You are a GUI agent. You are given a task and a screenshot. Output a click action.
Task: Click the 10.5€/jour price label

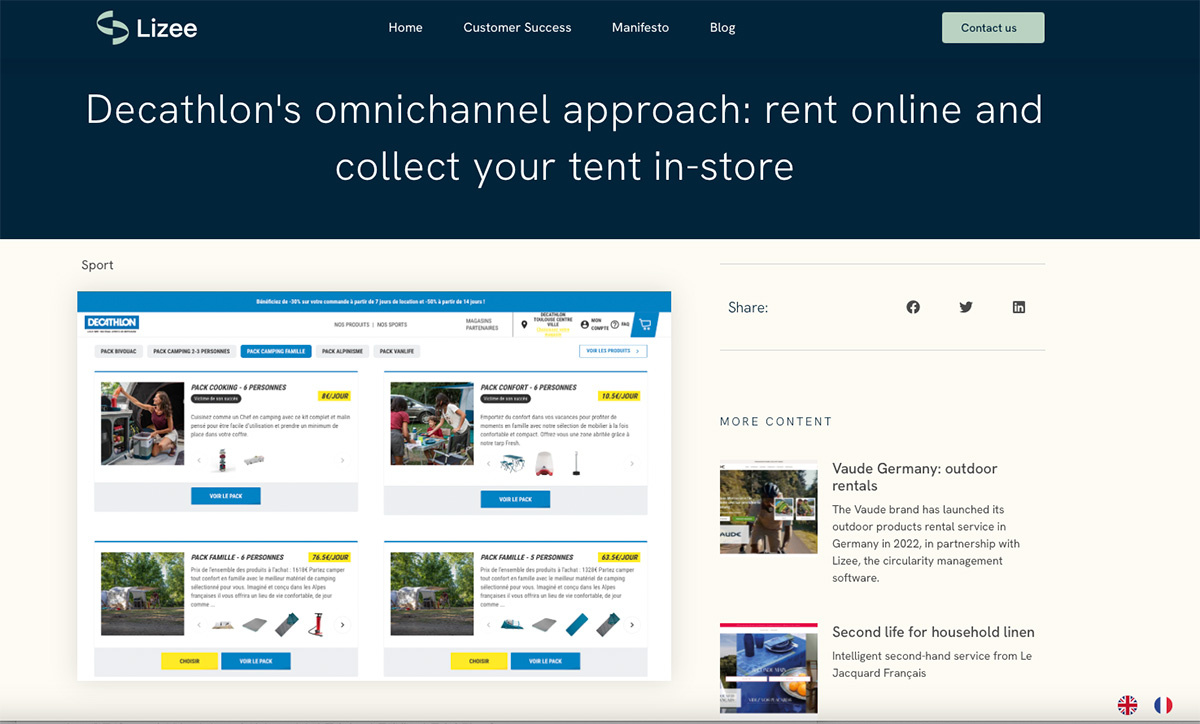(619, 396)
